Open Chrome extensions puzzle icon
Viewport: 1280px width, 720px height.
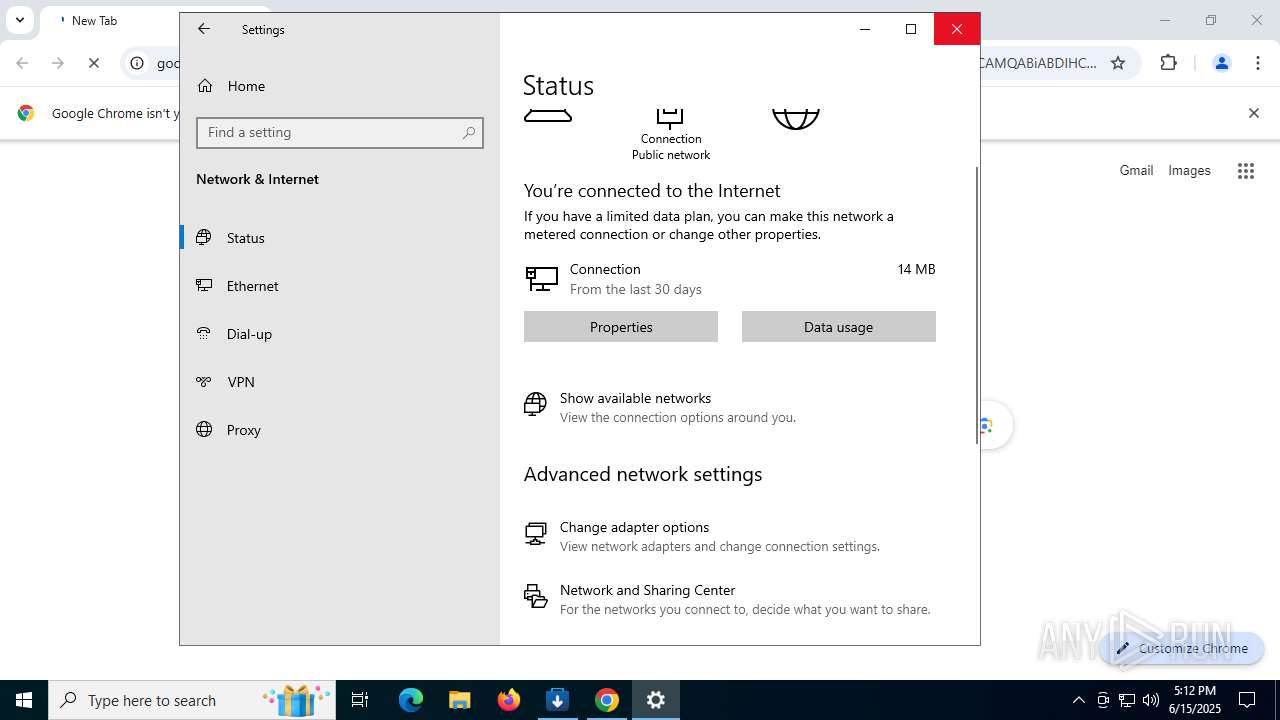point(1169,63)
